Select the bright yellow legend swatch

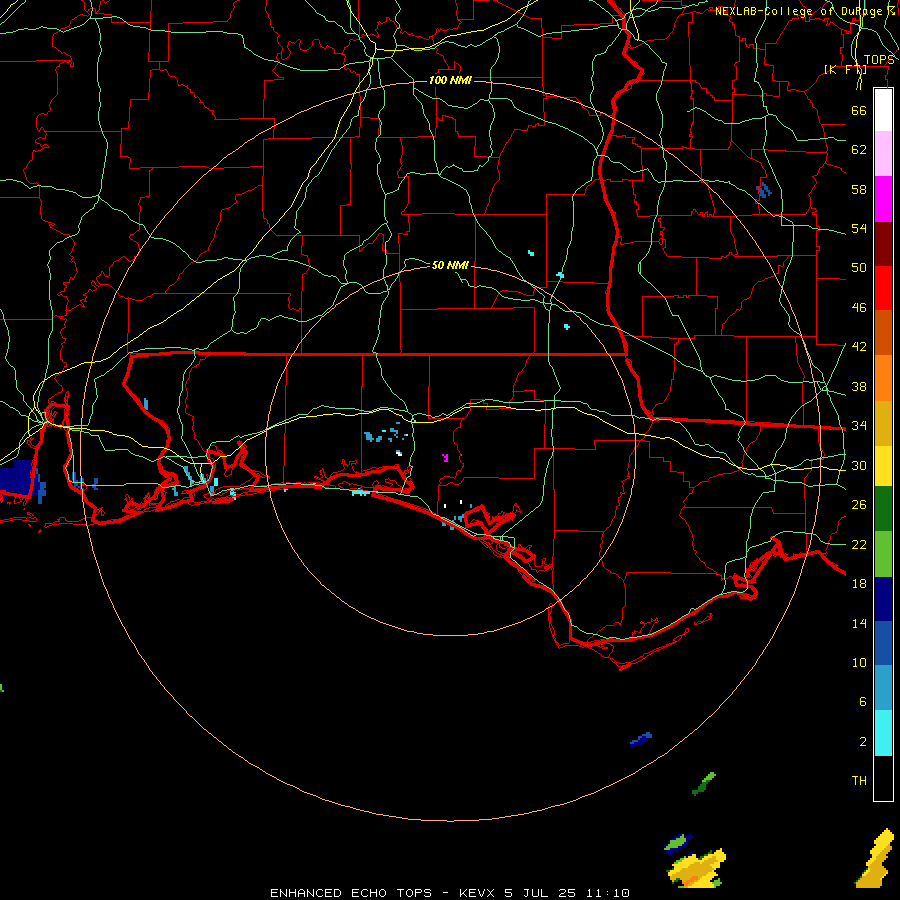pos(883,466)
